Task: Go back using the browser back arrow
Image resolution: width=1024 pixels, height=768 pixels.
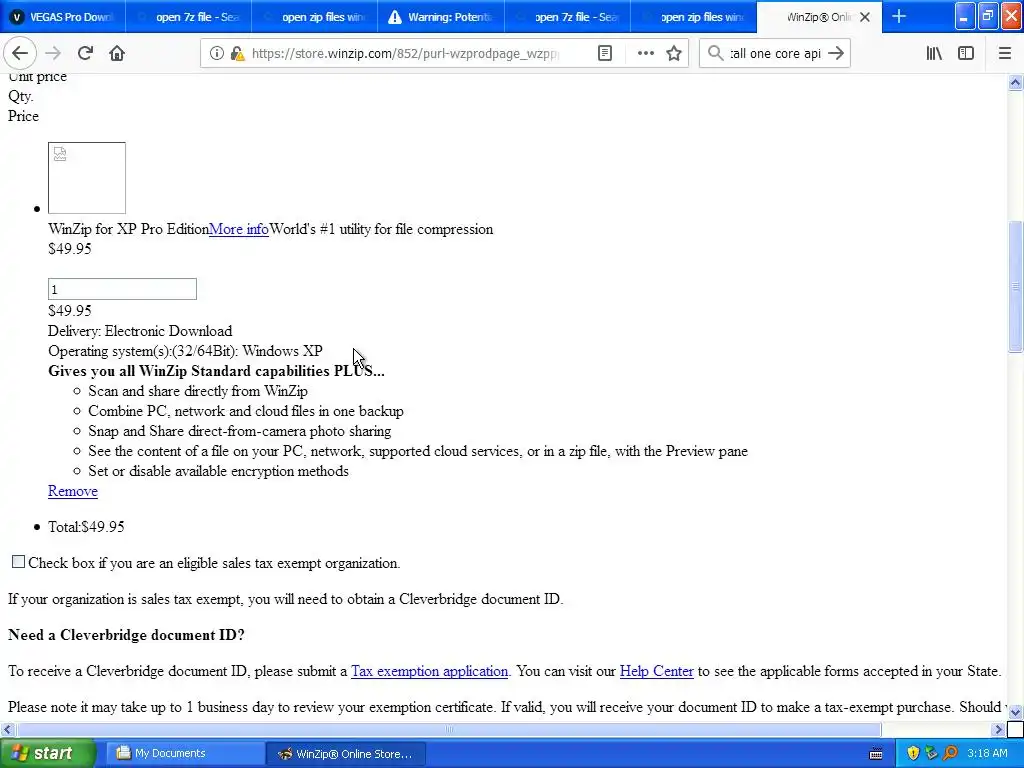Action: 20,54
